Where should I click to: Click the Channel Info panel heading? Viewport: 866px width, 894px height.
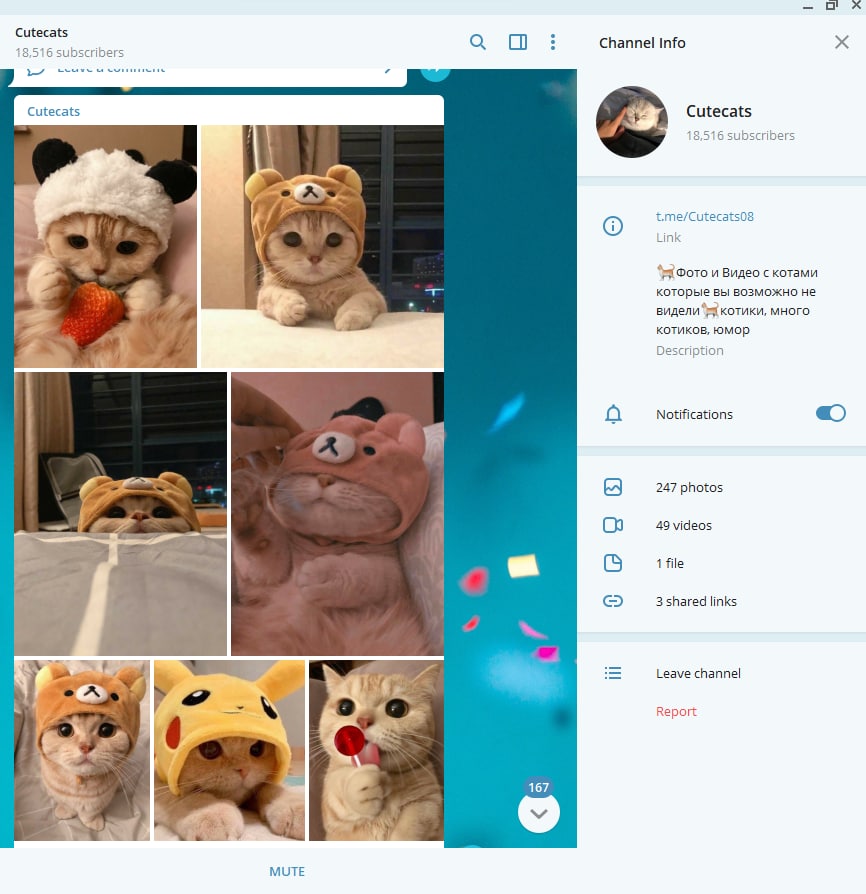(642, 43)
